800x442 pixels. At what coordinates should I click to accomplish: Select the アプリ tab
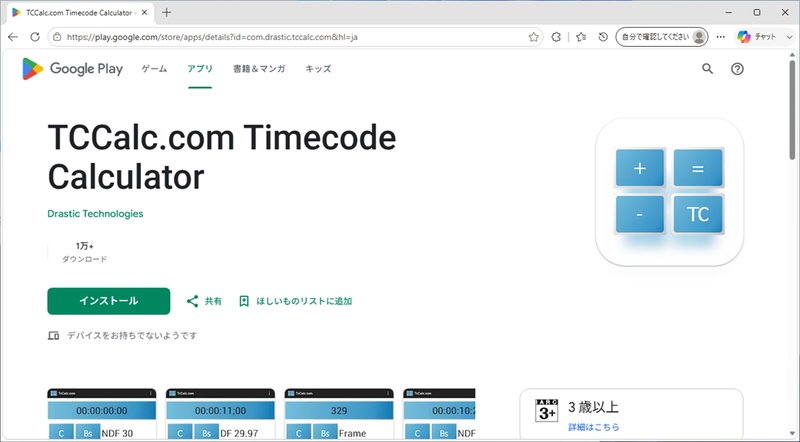click(200, 68)
